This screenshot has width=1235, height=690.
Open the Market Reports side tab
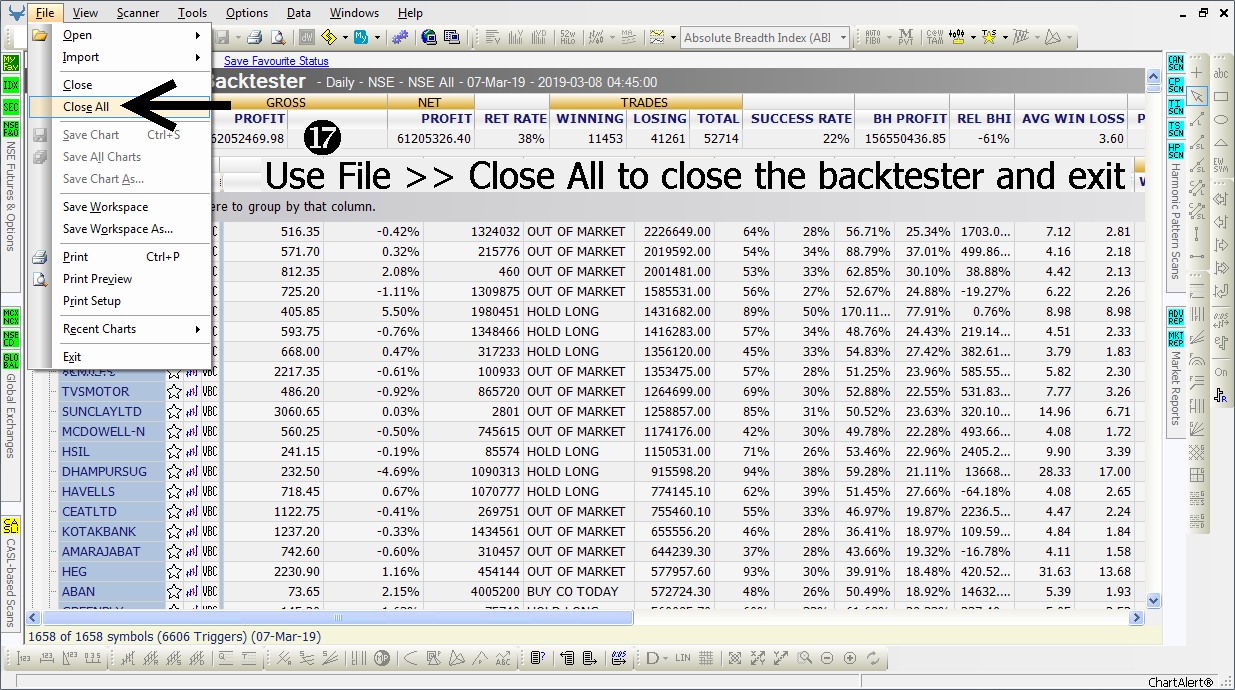point(1175,388)
